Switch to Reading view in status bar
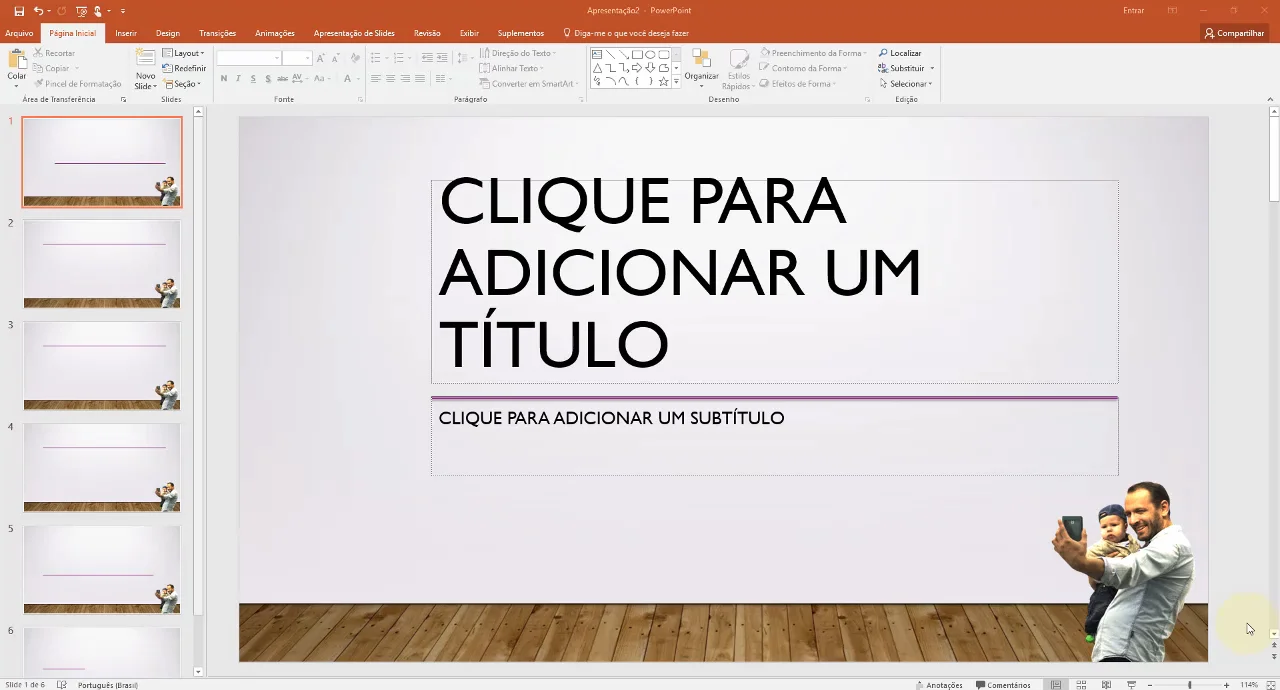 (x=1106, y=685)
